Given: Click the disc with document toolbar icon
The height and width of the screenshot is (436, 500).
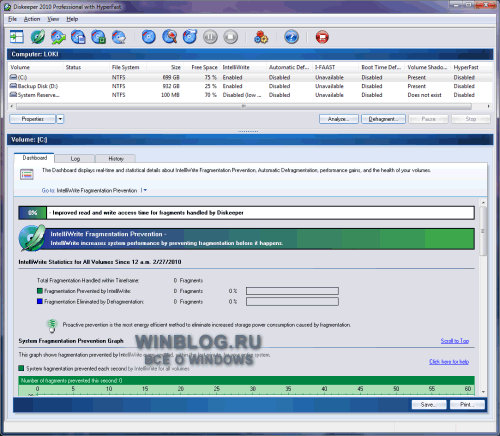Looking at the screenshot, I should [78, 37].
